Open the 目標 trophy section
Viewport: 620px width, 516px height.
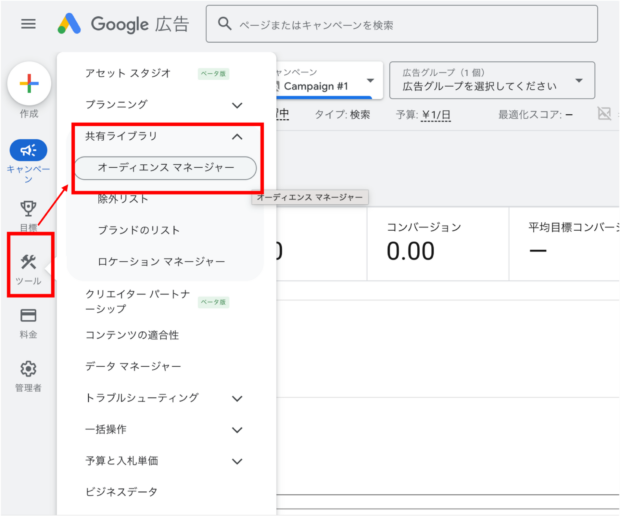pos(28,208)
